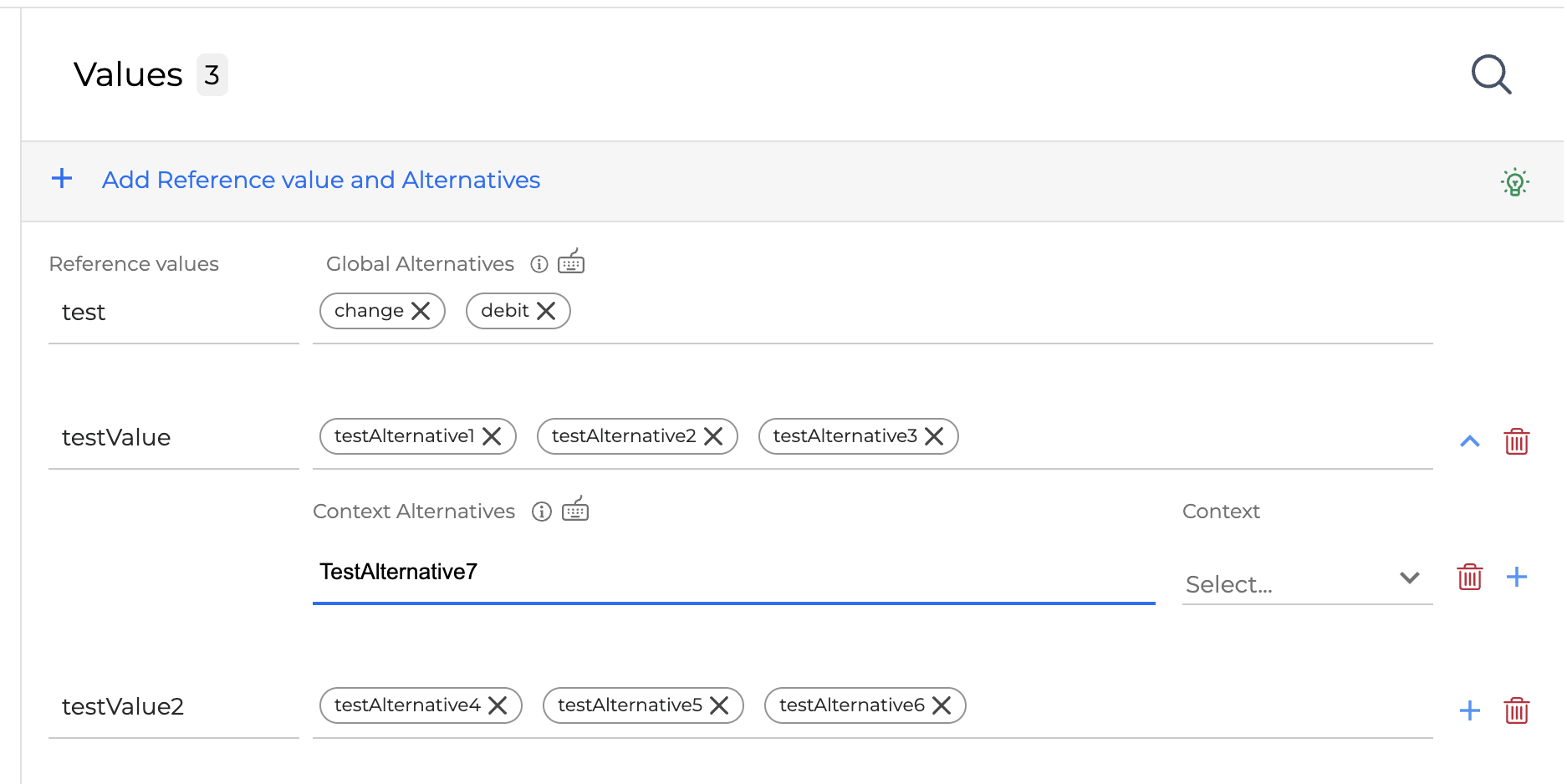Remove the testAlternative2 chip
Screen dimensions: 1567x784
713,436
